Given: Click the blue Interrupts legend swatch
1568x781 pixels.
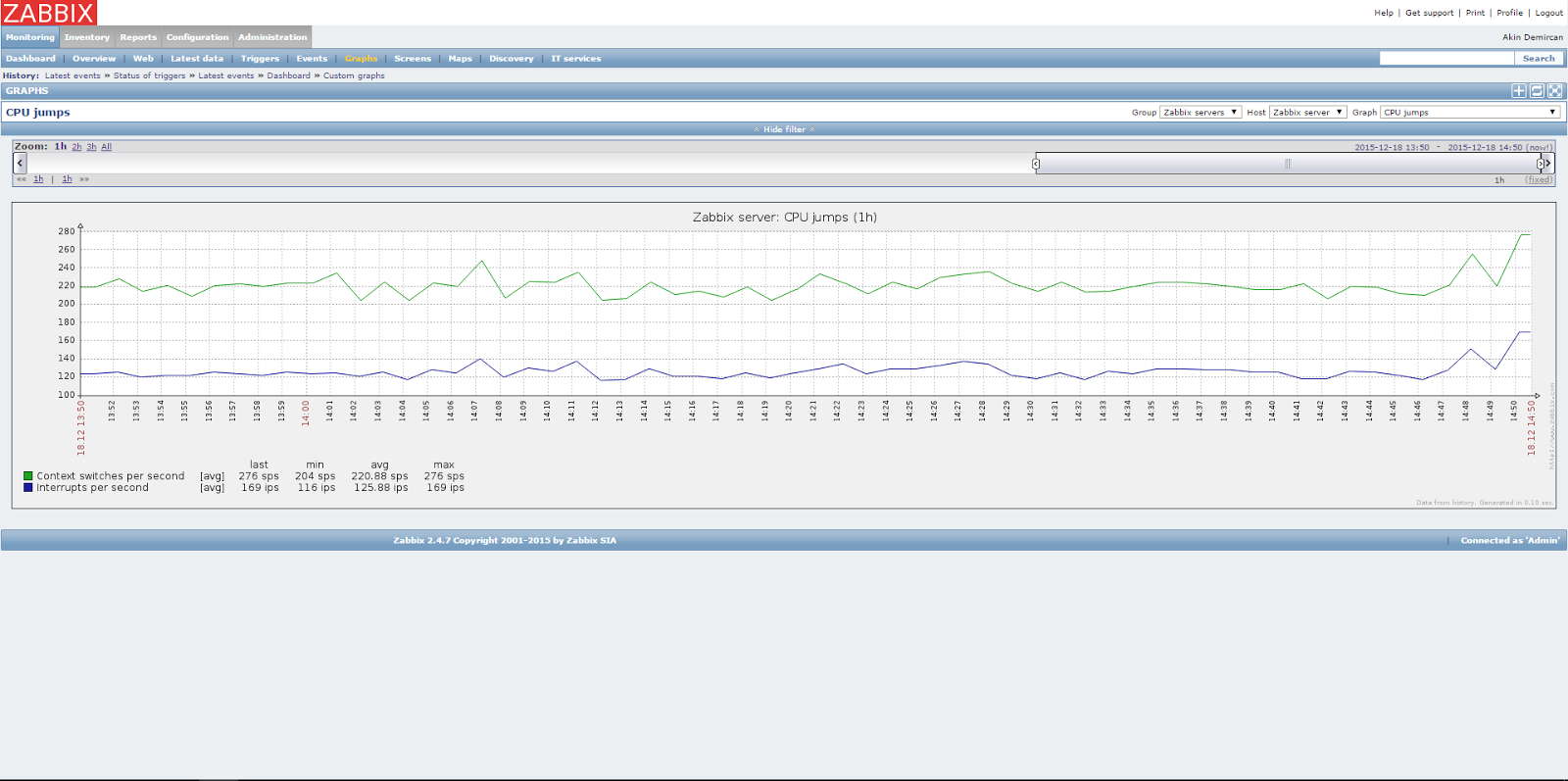Looking at the screenshot, I should tap(28, 487).
